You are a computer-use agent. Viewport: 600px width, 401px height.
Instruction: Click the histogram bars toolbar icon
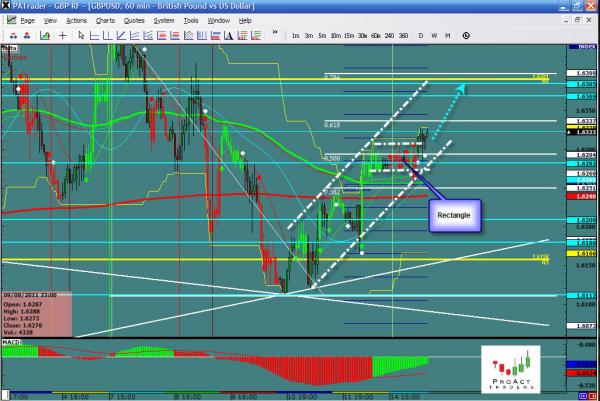point(199,35)
